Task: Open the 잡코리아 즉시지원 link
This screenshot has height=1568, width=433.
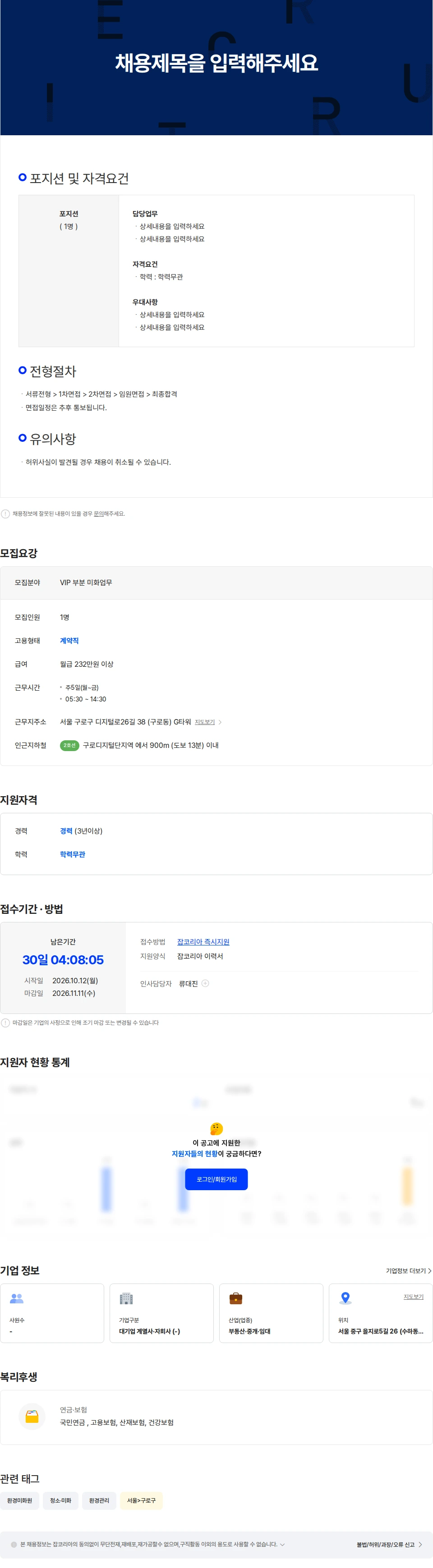Action: (x=203, y=942)
